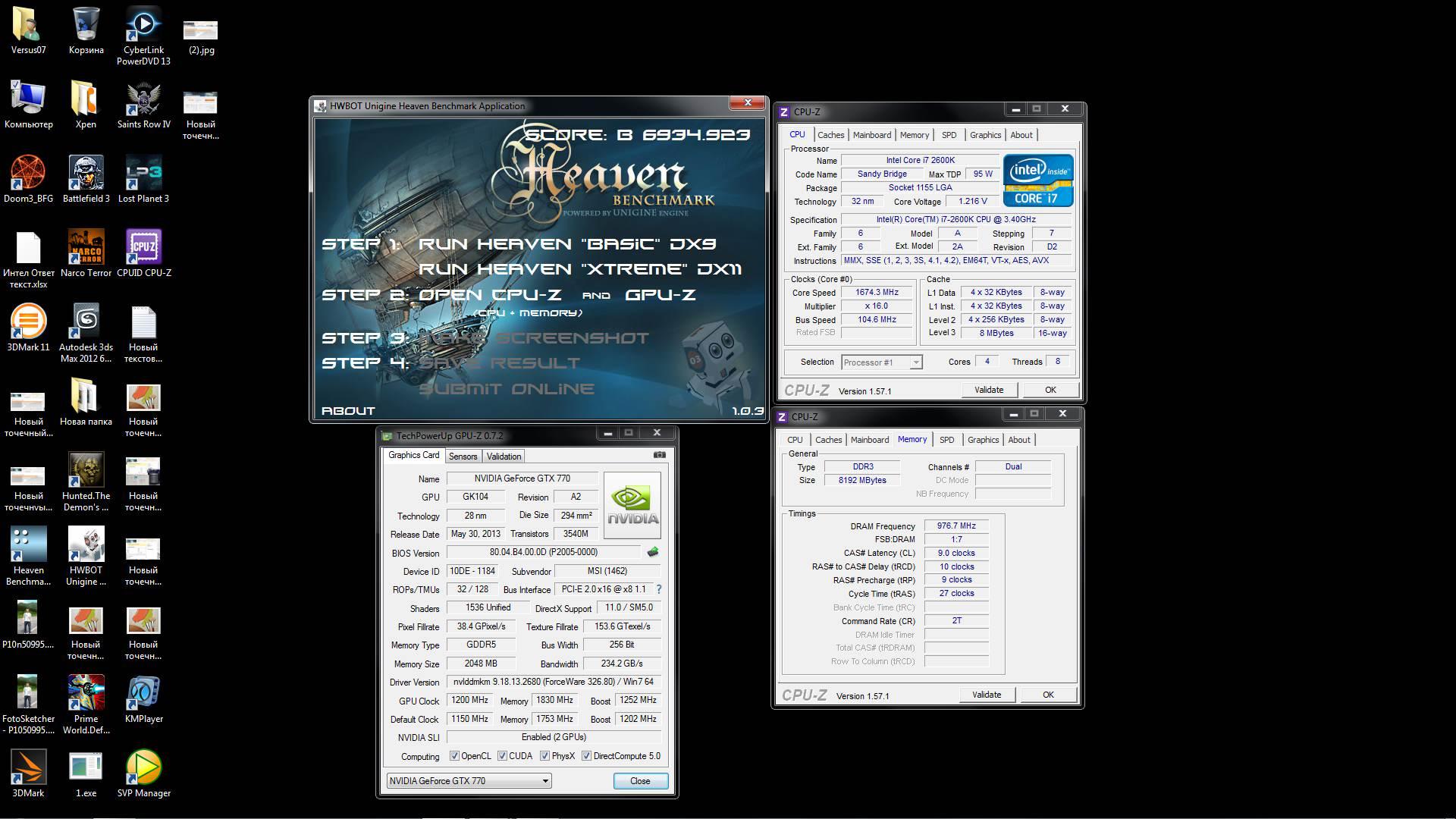
Task: Launch Autodesk 3ds Max 2012 shortcut
Action: coord(86,334)
